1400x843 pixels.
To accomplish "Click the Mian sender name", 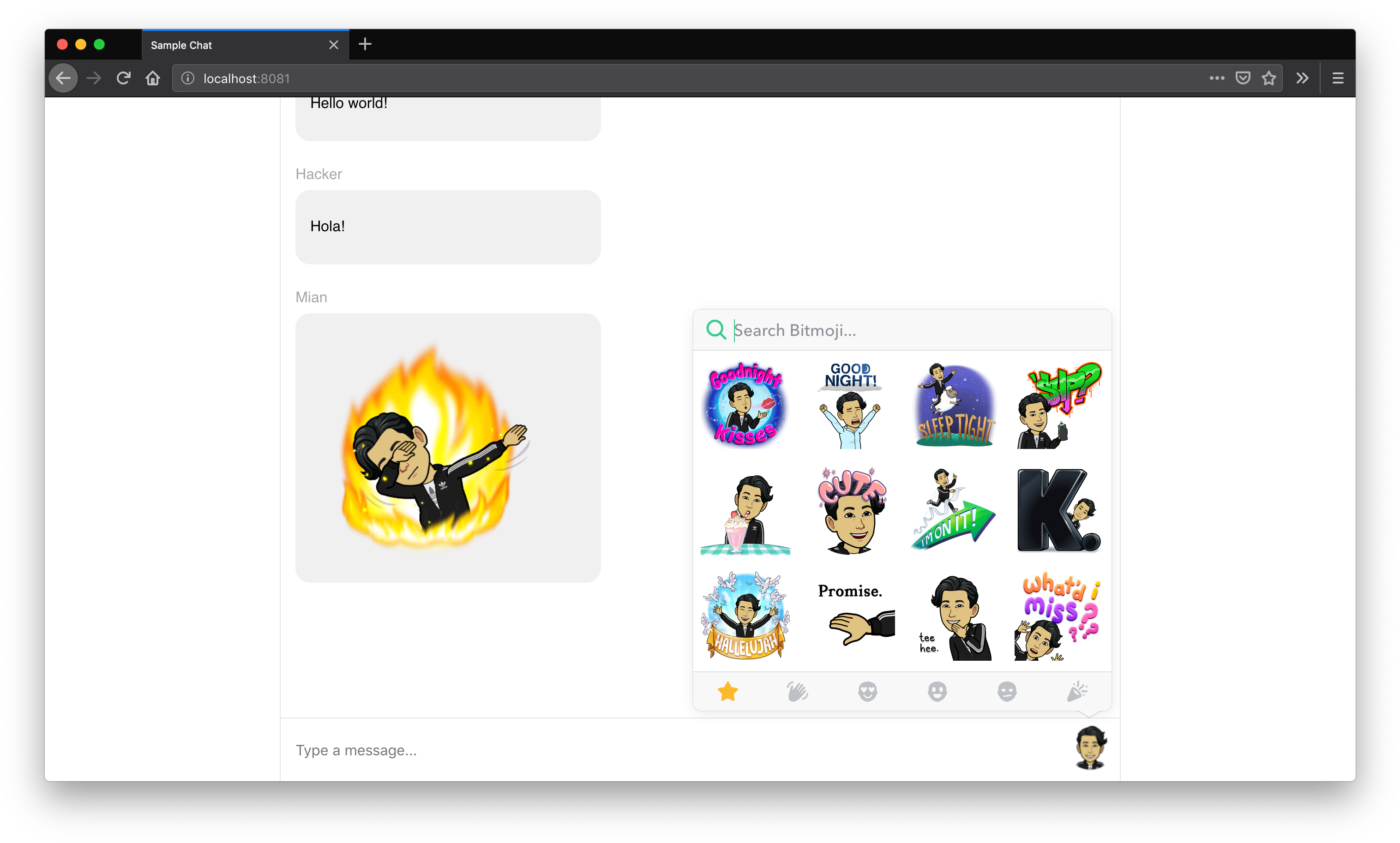I will (311, 297).
